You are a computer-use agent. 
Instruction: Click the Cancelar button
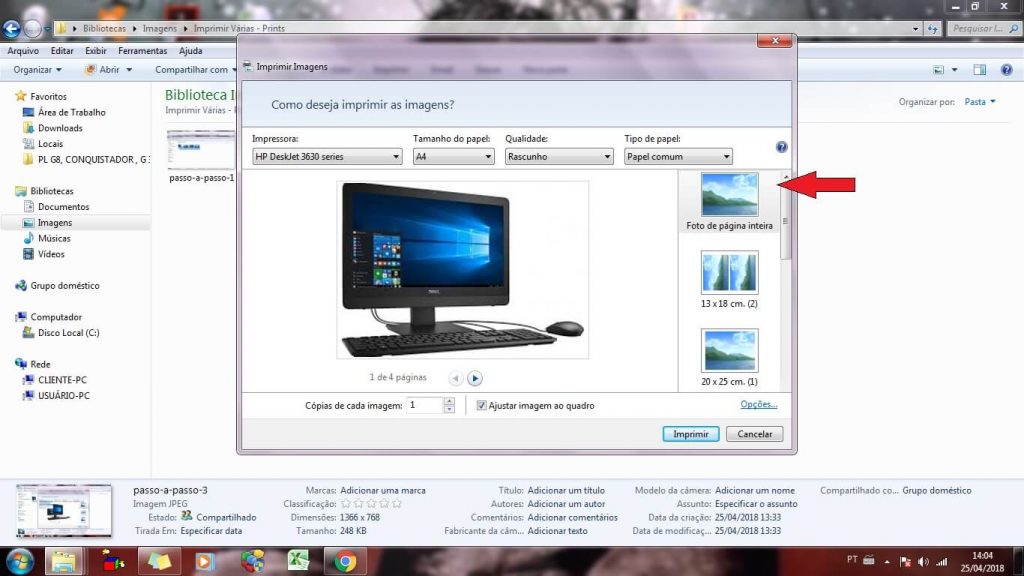(x=755, y=434)
